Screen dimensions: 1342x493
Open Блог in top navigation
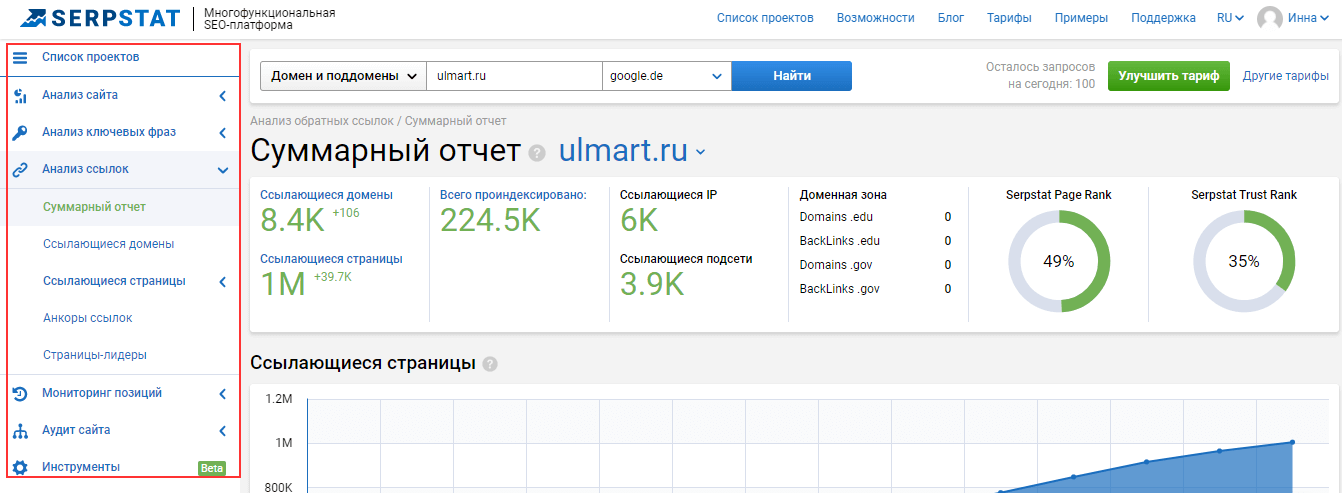point(951,18)
